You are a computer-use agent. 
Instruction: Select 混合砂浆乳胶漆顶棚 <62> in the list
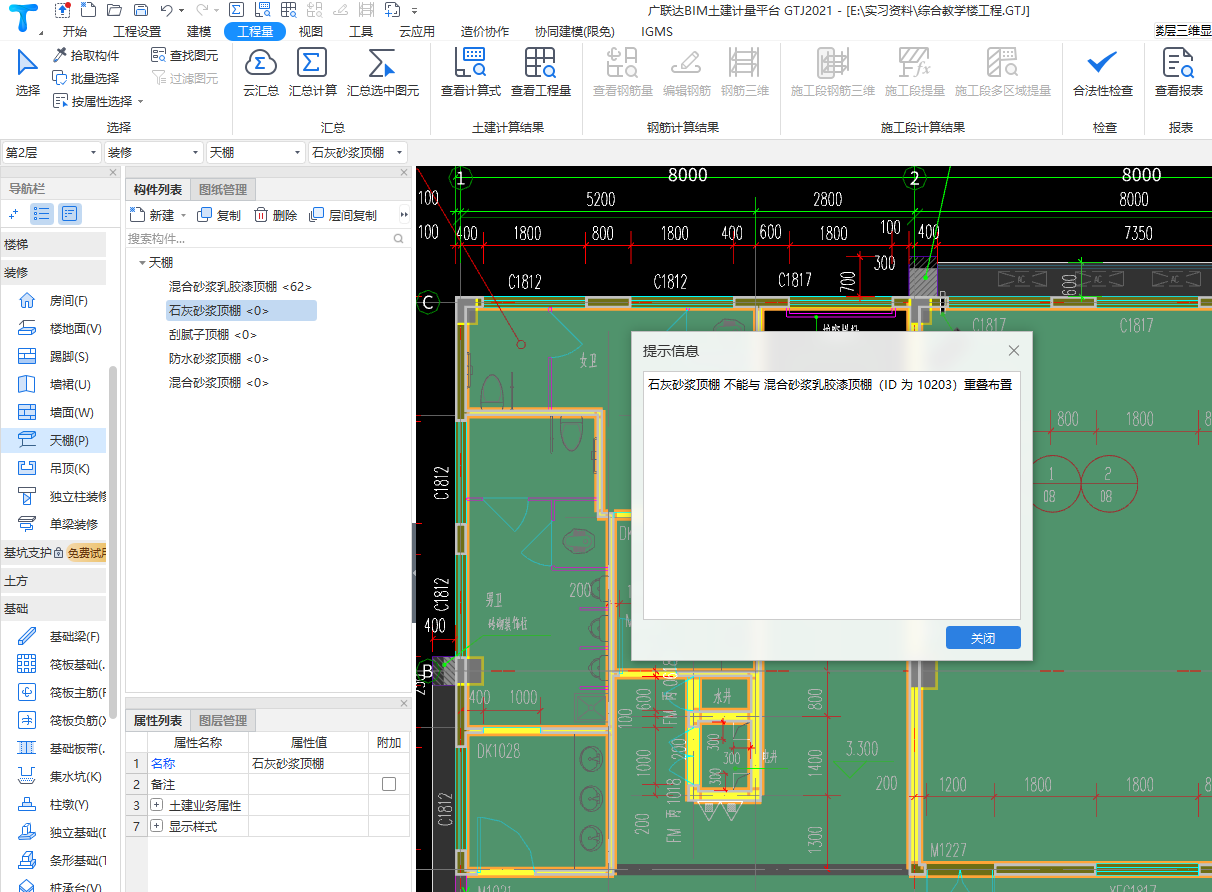[240, 287]
